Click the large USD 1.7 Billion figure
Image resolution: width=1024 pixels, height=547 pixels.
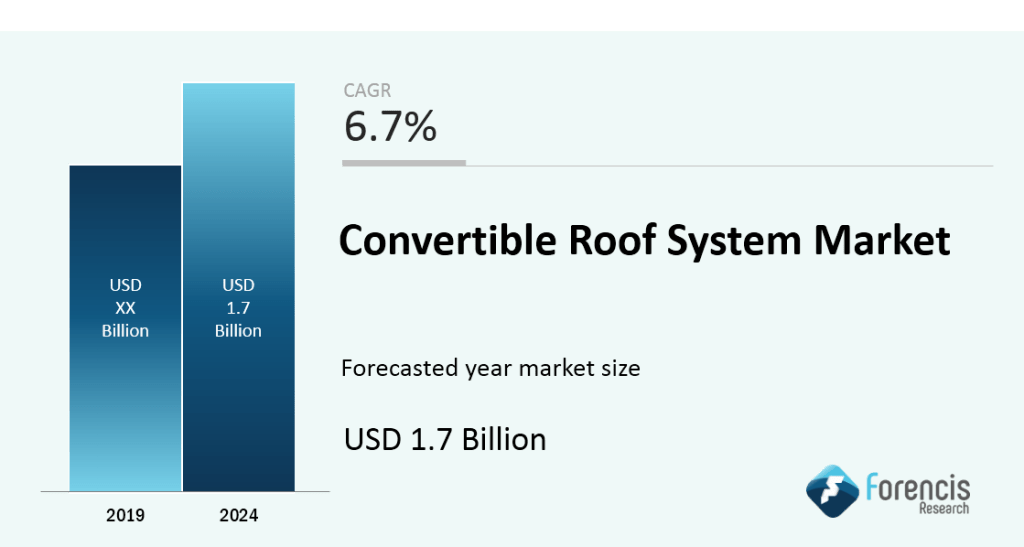coord(445,439)
